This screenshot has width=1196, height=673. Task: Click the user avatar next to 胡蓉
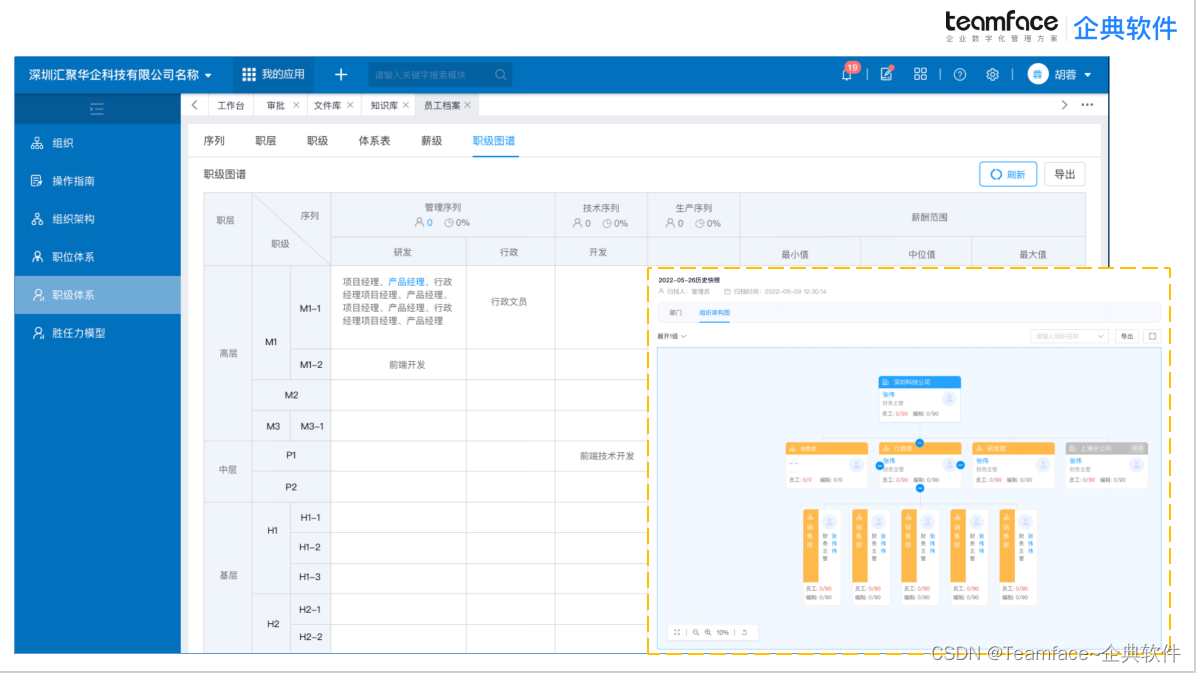(1037, 74)
